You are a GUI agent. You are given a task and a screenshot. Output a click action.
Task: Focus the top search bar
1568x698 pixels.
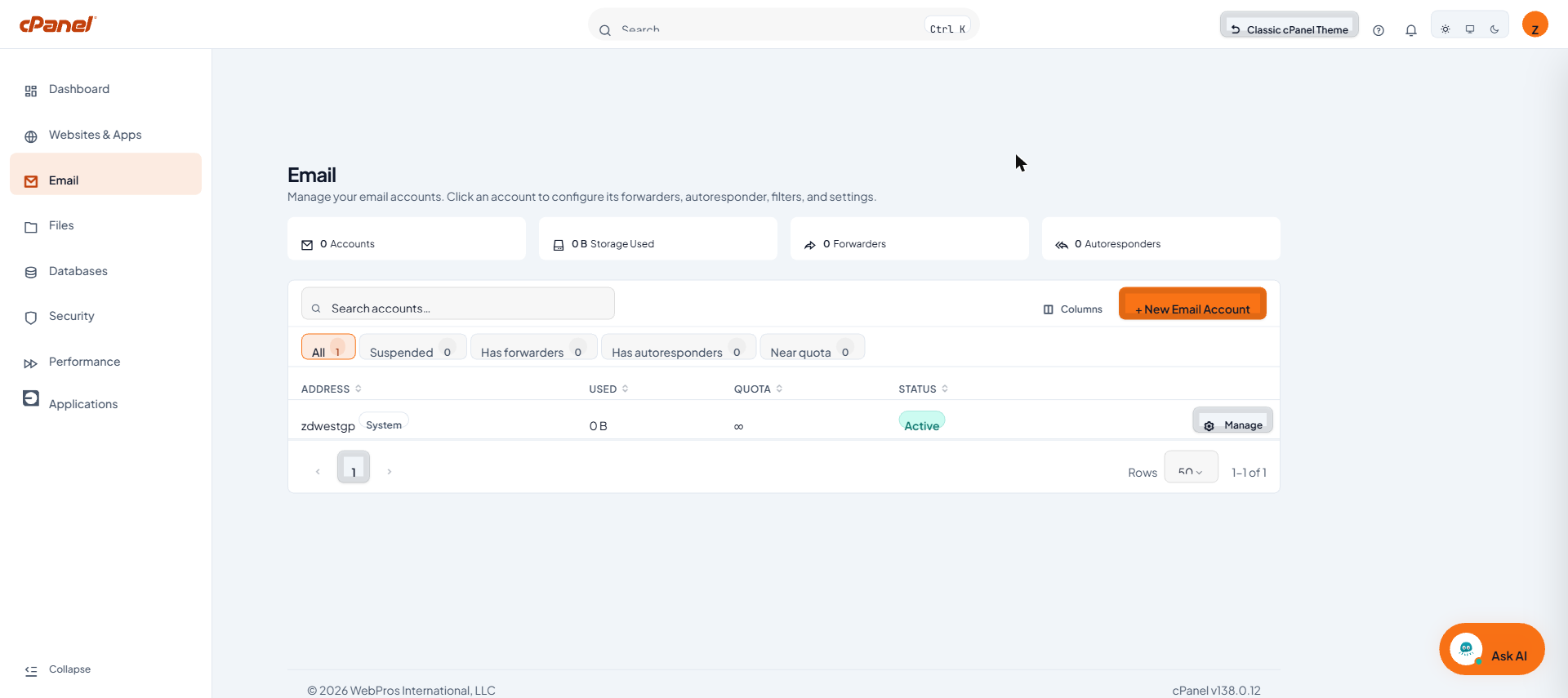783,24
